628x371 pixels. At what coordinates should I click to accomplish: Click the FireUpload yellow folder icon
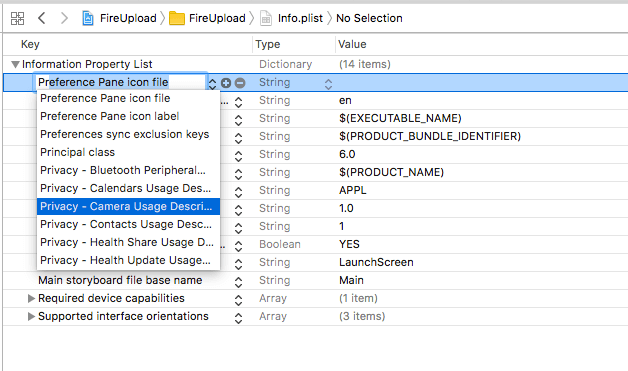tap(177, 18)
